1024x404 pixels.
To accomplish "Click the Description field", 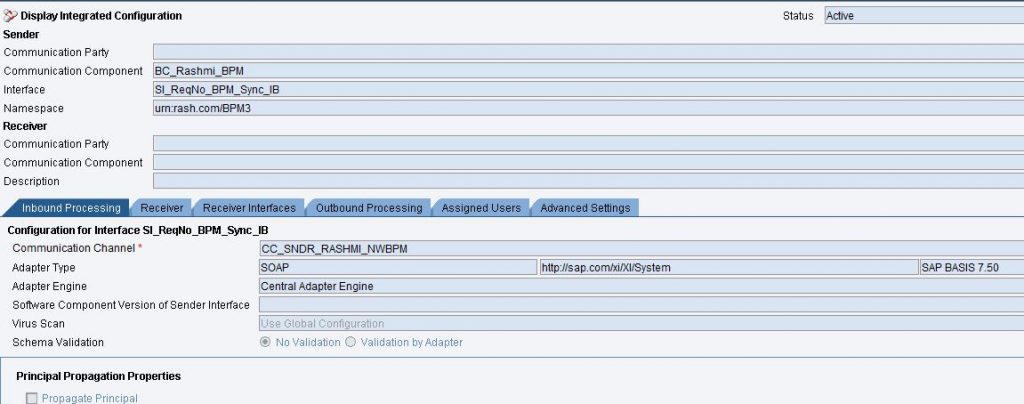I will tap(588, 181).
